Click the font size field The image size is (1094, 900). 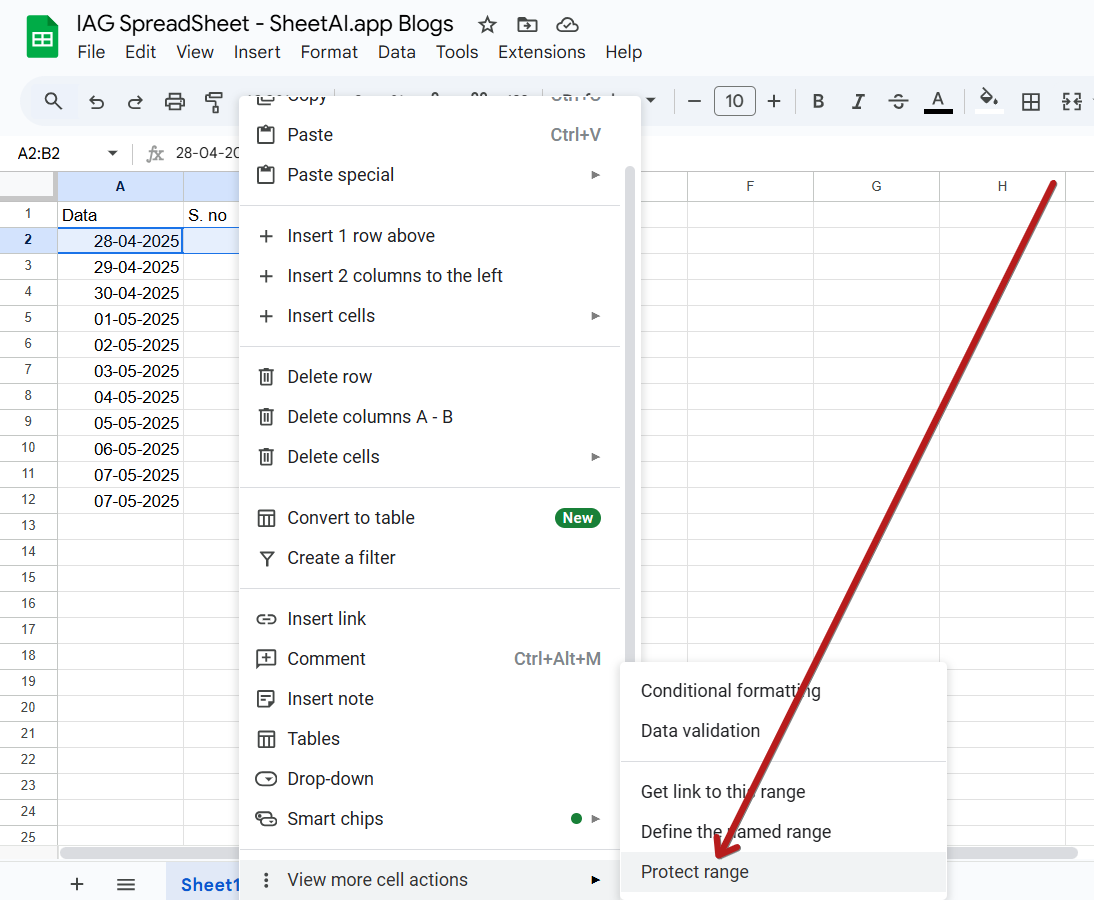pos(735,101)
